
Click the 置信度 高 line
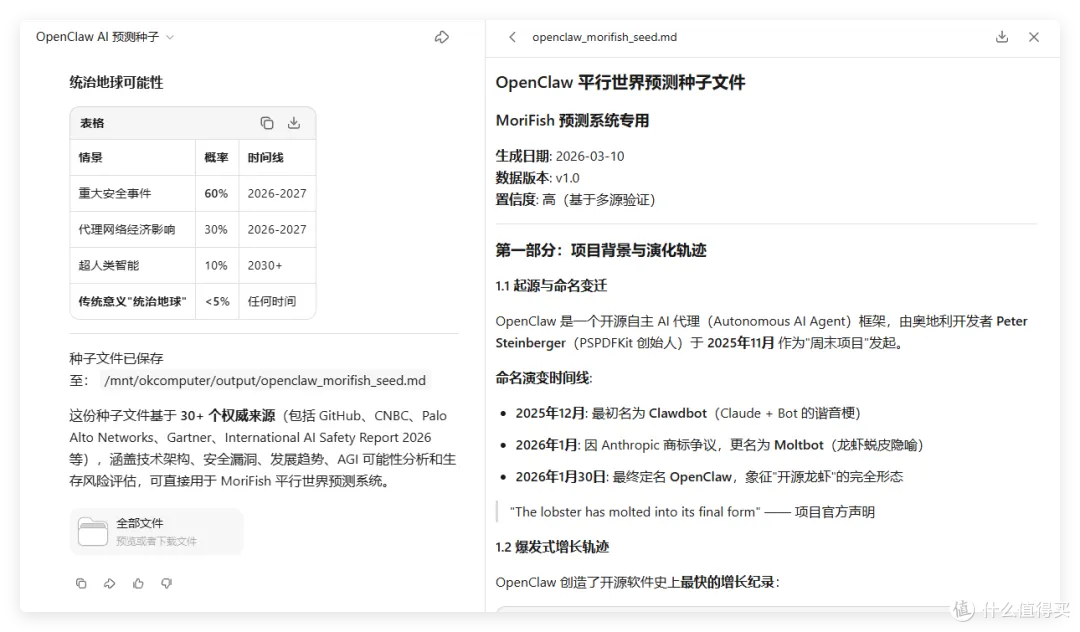575,200
